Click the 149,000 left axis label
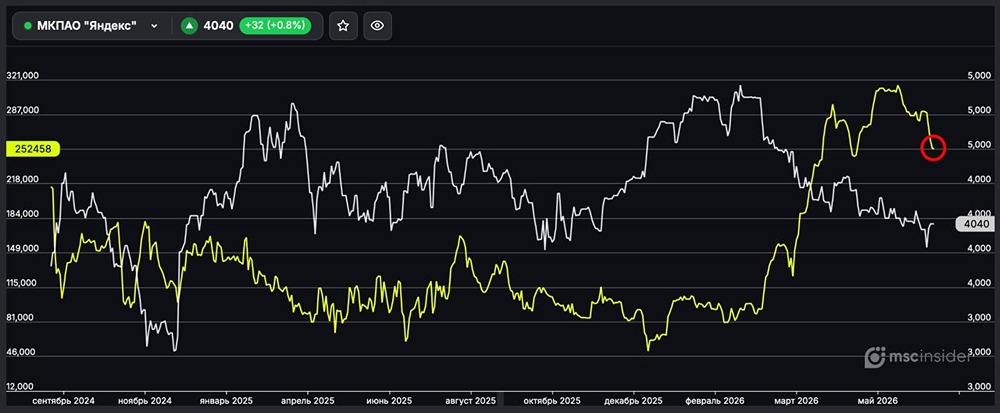 point(23,249)
